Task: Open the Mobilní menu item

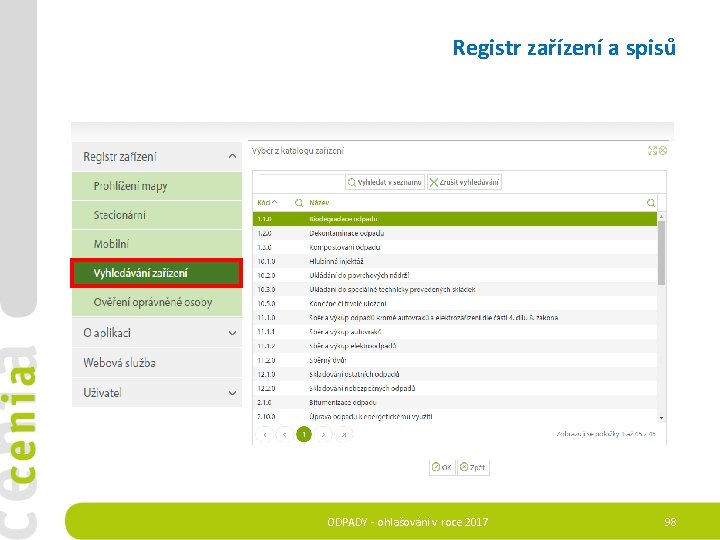Action: coord(157,244)
